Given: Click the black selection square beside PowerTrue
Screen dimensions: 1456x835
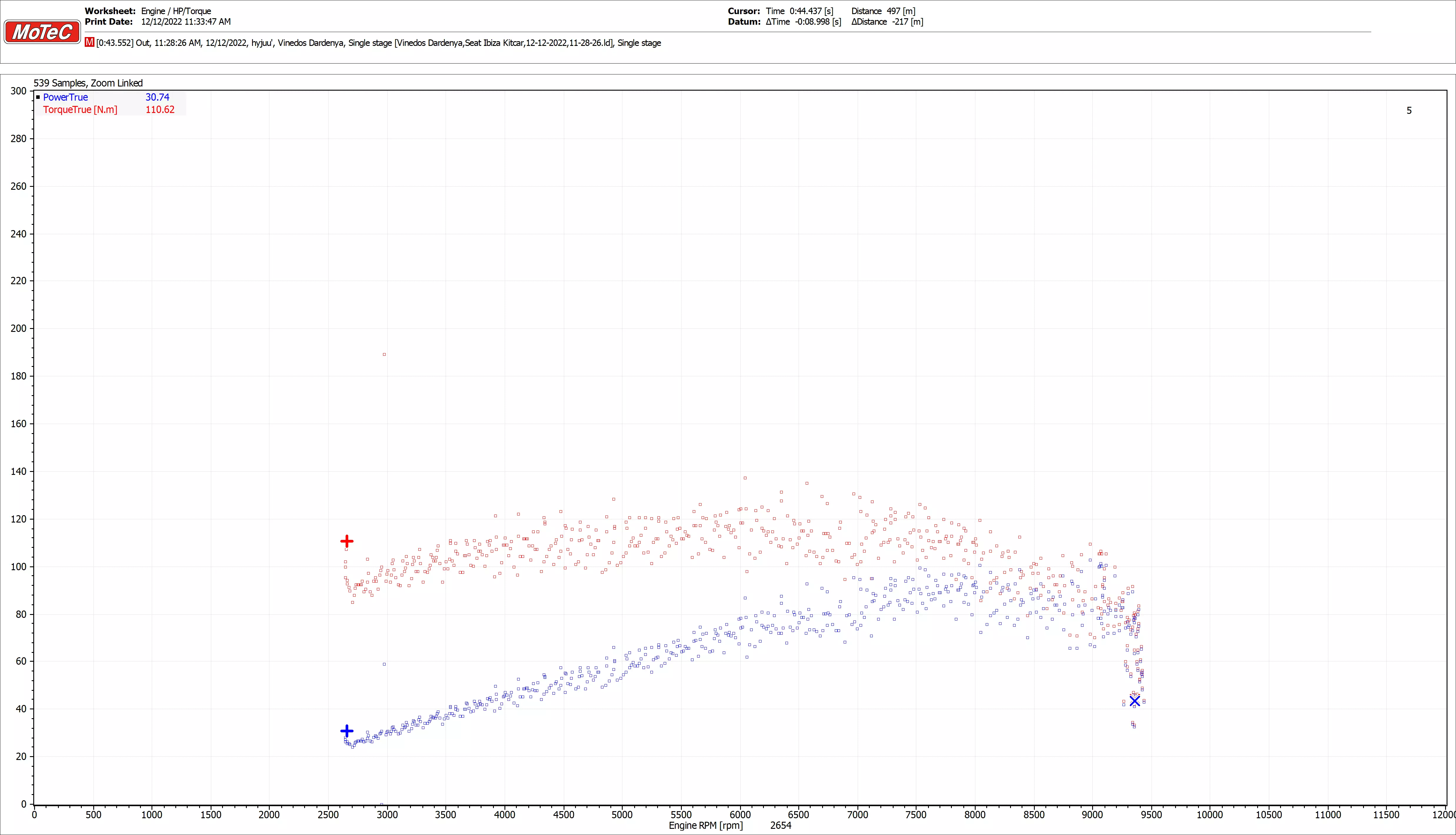Looking at the screenshot, I should point(38,97).
